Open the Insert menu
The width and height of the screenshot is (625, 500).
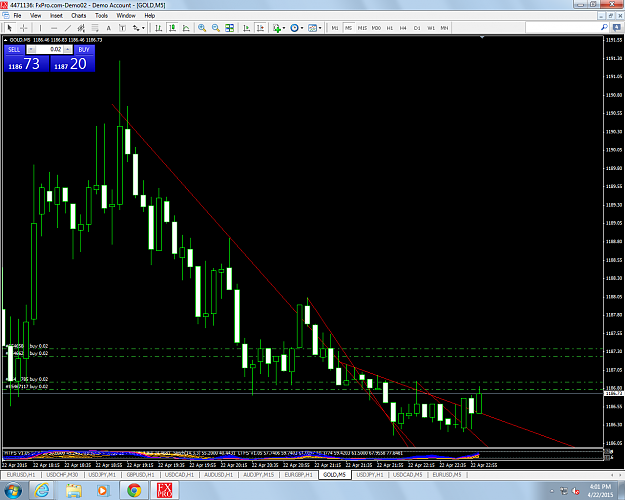coord(56,16)
